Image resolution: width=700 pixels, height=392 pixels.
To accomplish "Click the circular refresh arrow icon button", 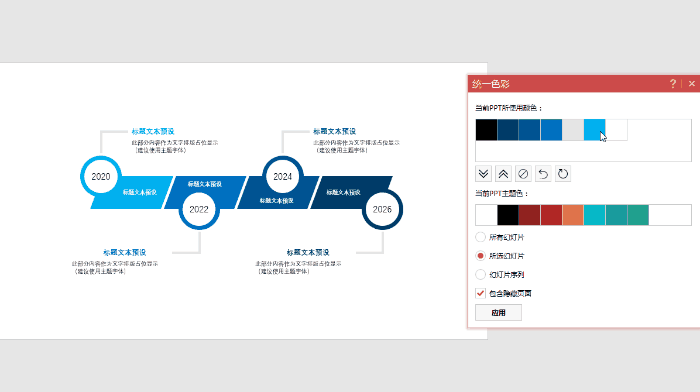I will [563, 174].
